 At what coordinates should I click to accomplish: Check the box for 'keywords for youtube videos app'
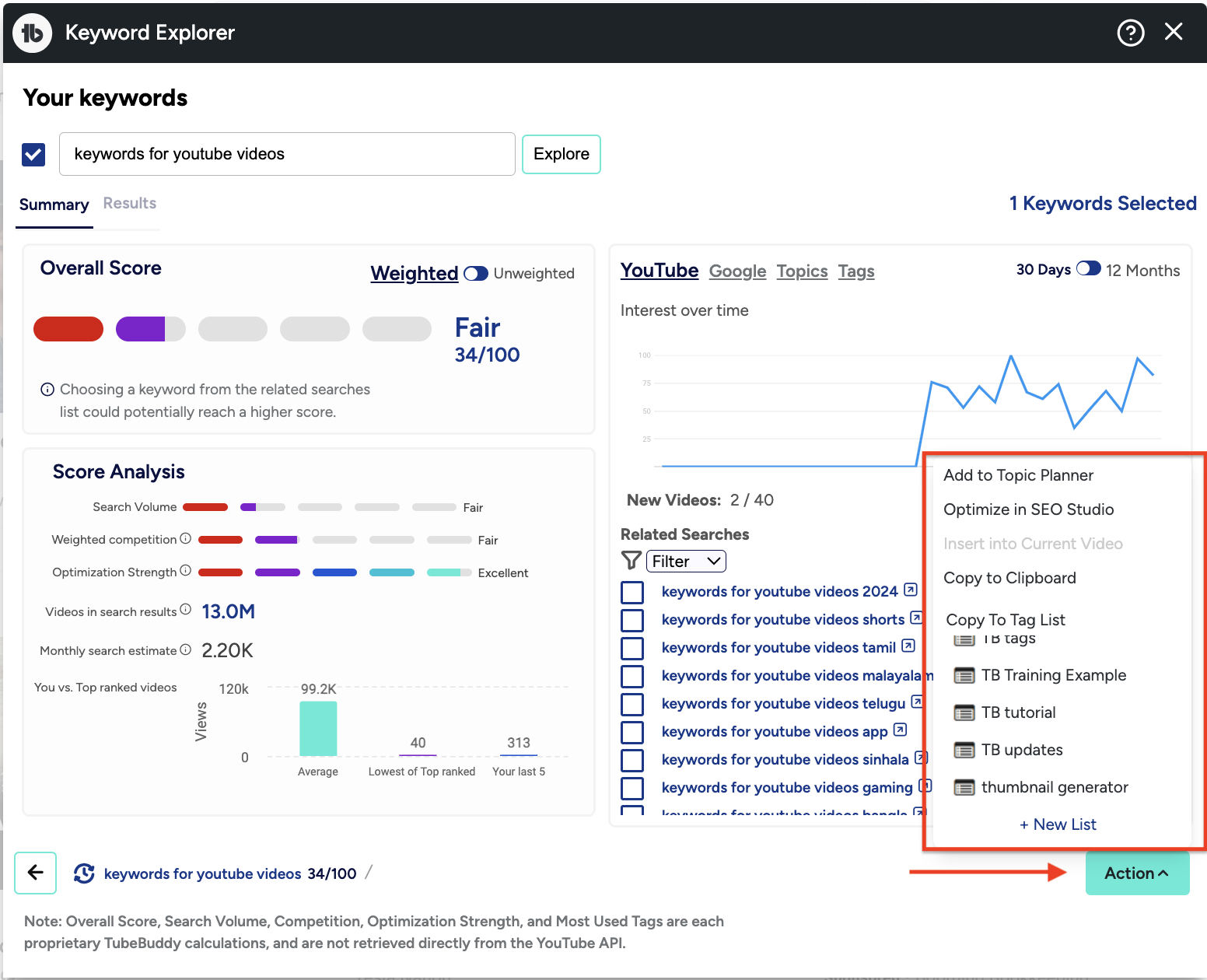coord(632,733)
